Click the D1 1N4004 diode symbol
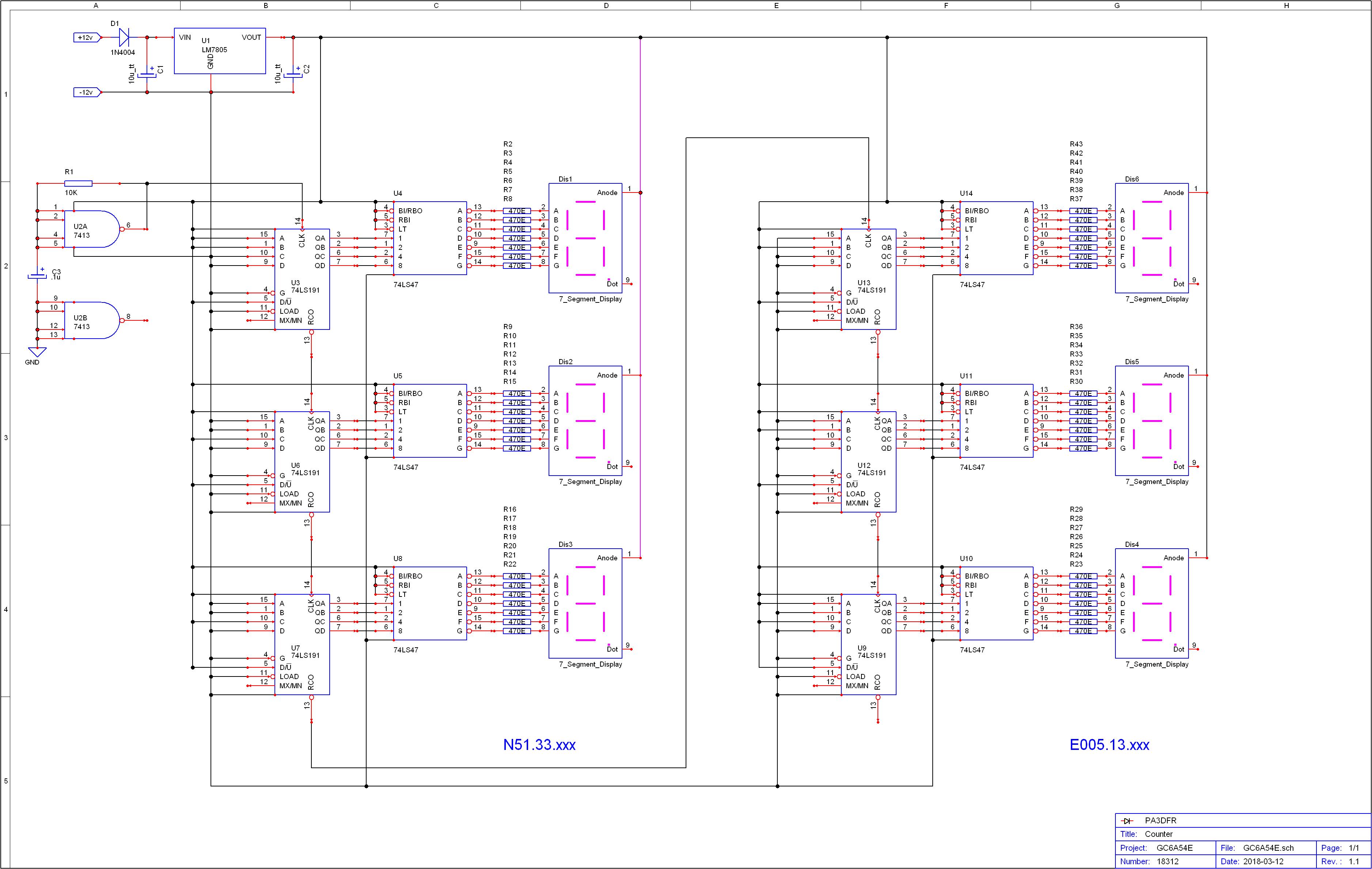Screen dimensions: 1372x869 (124, 38)
